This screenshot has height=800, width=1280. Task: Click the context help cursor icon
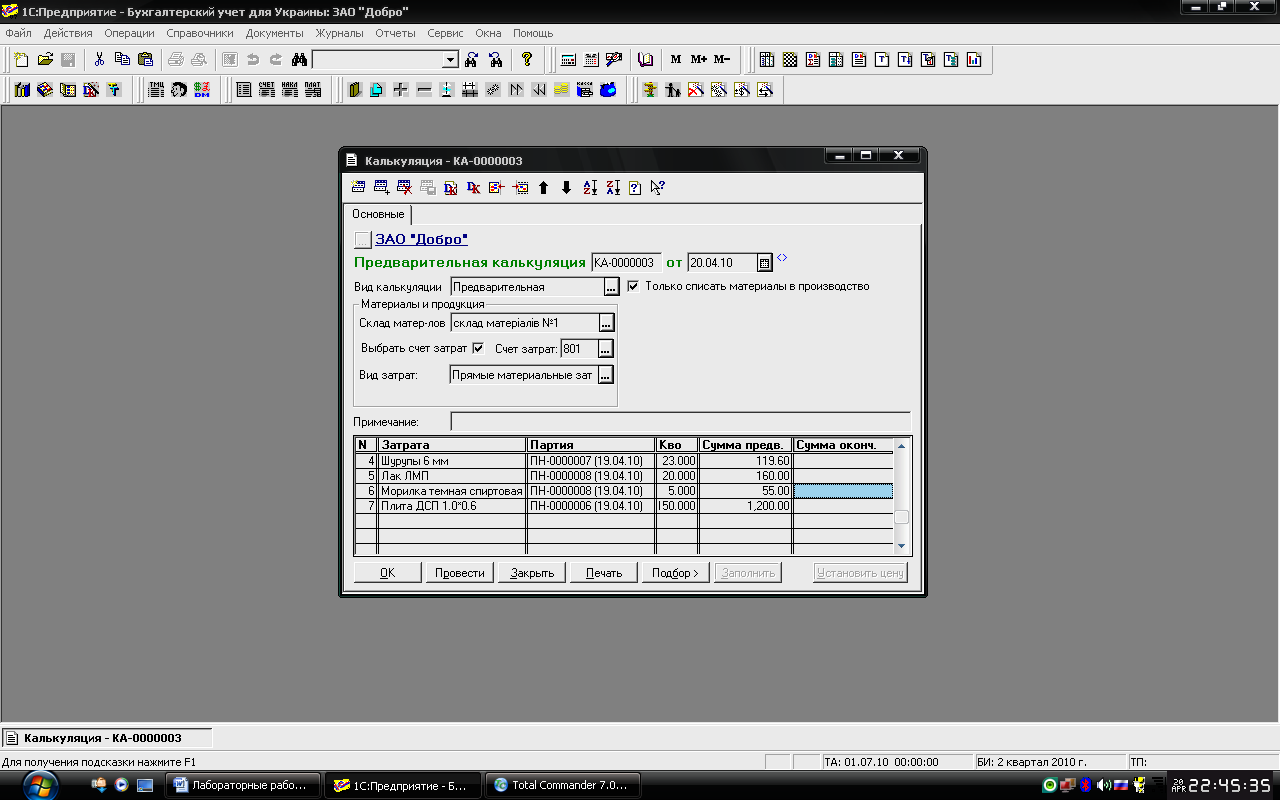658,187
